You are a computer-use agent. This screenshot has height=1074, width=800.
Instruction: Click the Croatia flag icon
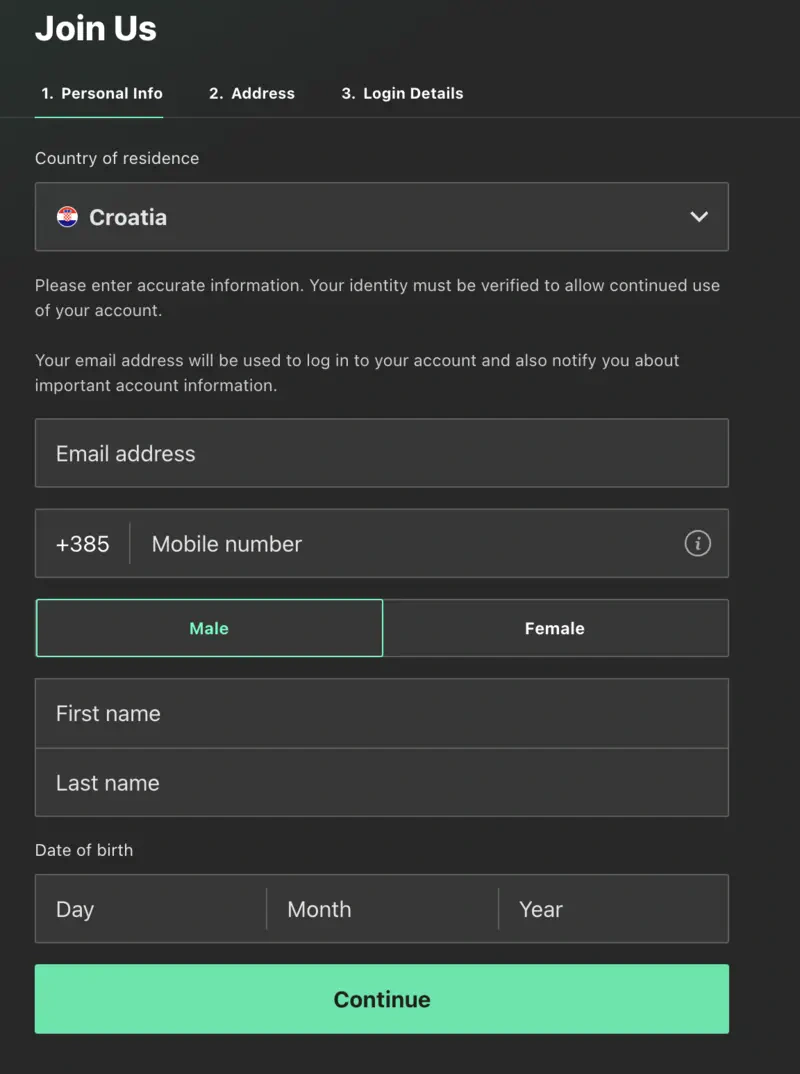67,217
